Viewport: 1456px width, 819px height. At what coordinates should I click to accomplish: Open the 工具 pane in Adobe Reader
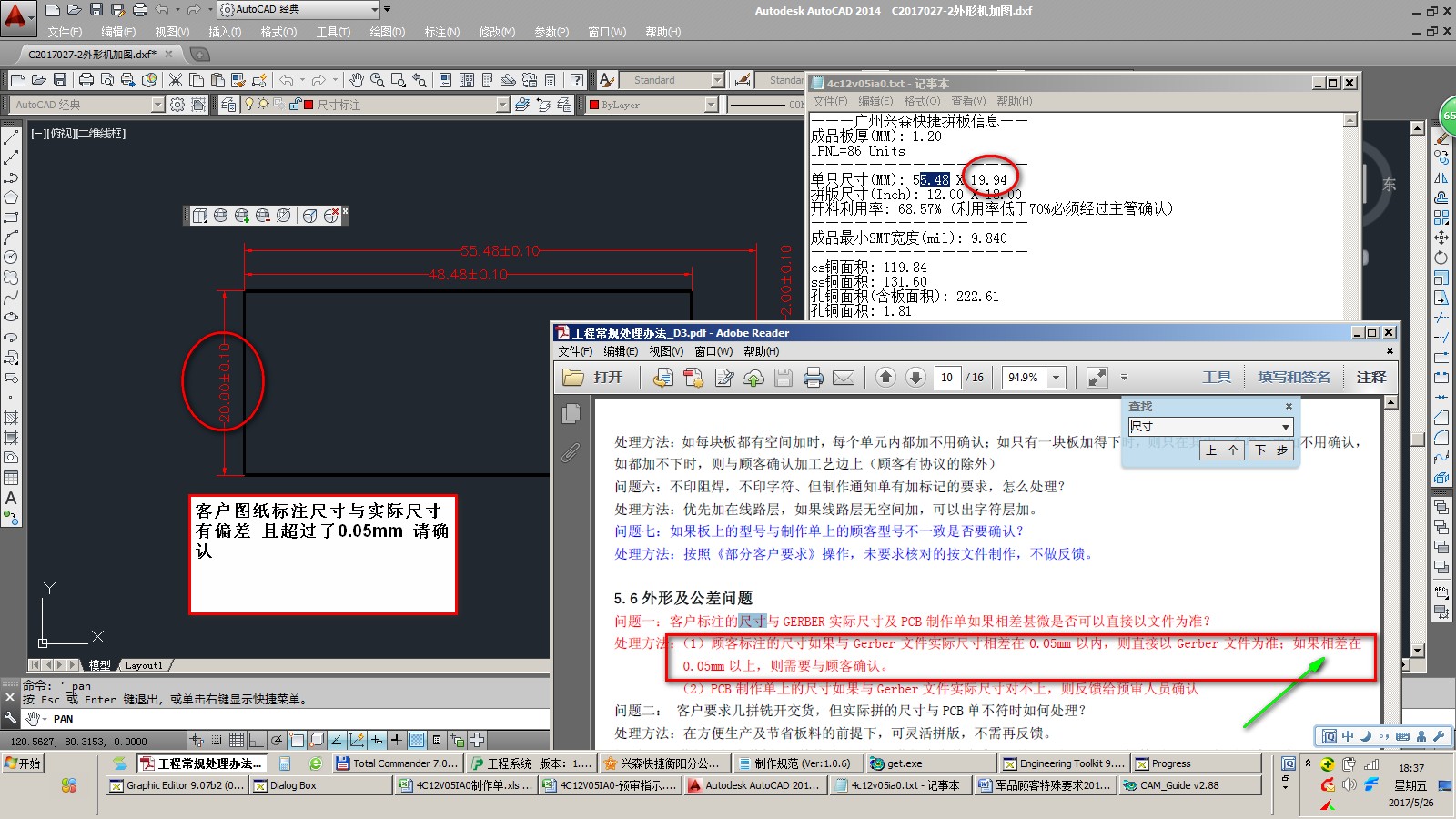(x=1217, y=377)
